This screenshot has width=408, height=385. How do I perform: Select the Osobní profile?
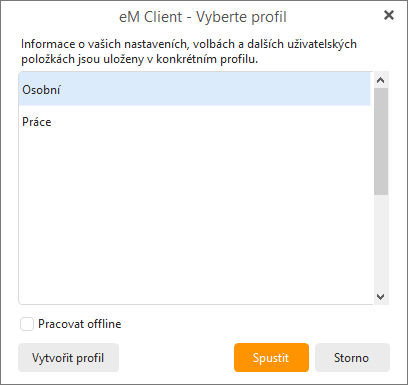coord(195,90)
